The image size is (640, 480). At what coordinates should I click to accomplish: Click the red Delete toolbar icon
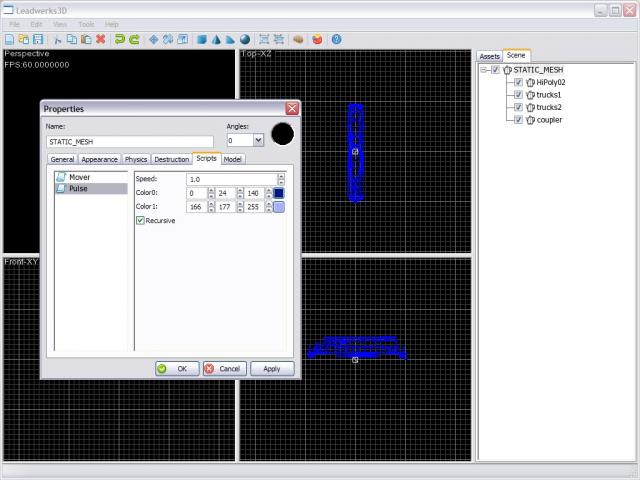coord(100,39)
